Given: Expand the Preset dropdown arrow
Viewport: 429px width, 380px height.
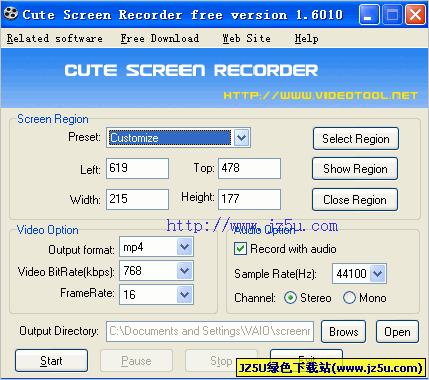Looking at the screenshot, I should [x=242, y=137].
